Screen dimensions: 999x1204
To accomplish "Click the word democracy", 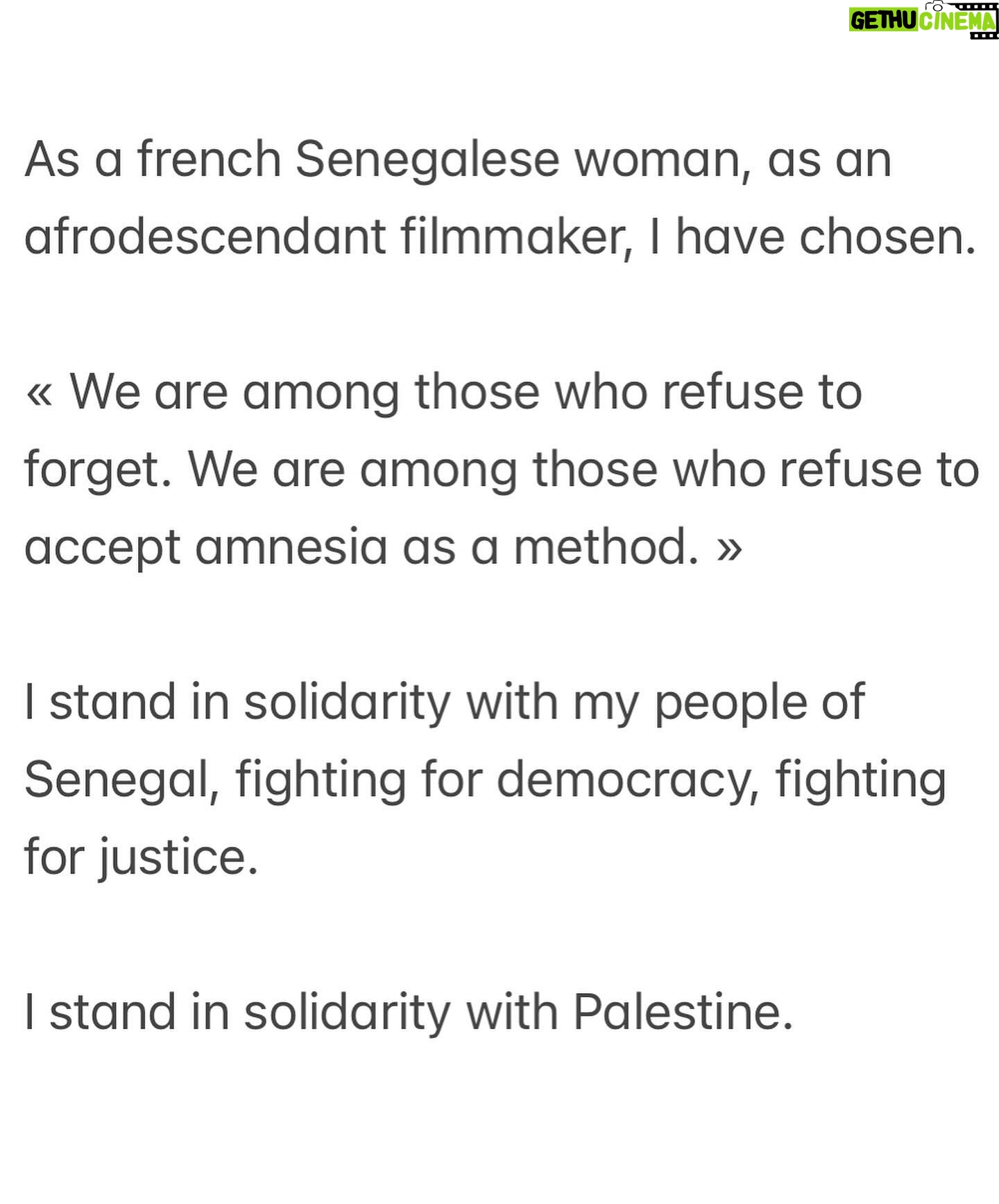I will (627, 781).
